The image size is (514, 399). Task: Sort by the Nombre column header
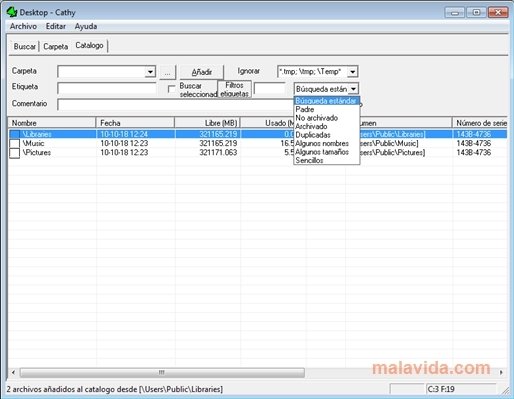tap(52, 123)
